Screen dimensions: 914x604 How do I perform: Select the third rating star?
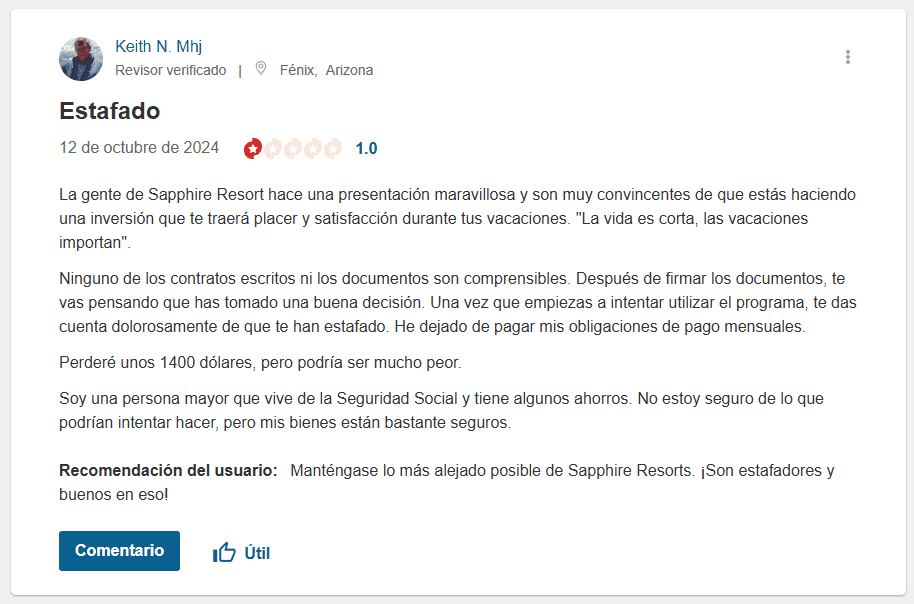[x=293, y=149]
